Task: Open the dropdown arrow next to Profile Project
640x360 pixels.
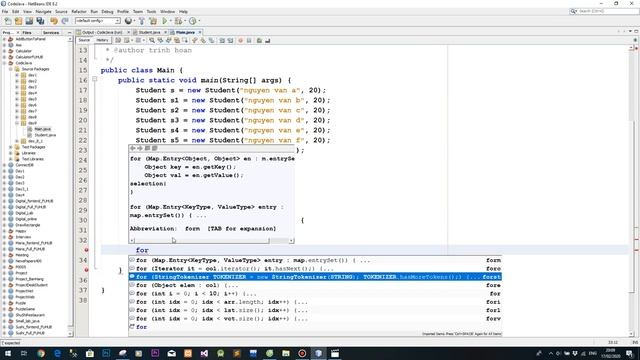Action: pyautogui.click(x=199, y=21)
